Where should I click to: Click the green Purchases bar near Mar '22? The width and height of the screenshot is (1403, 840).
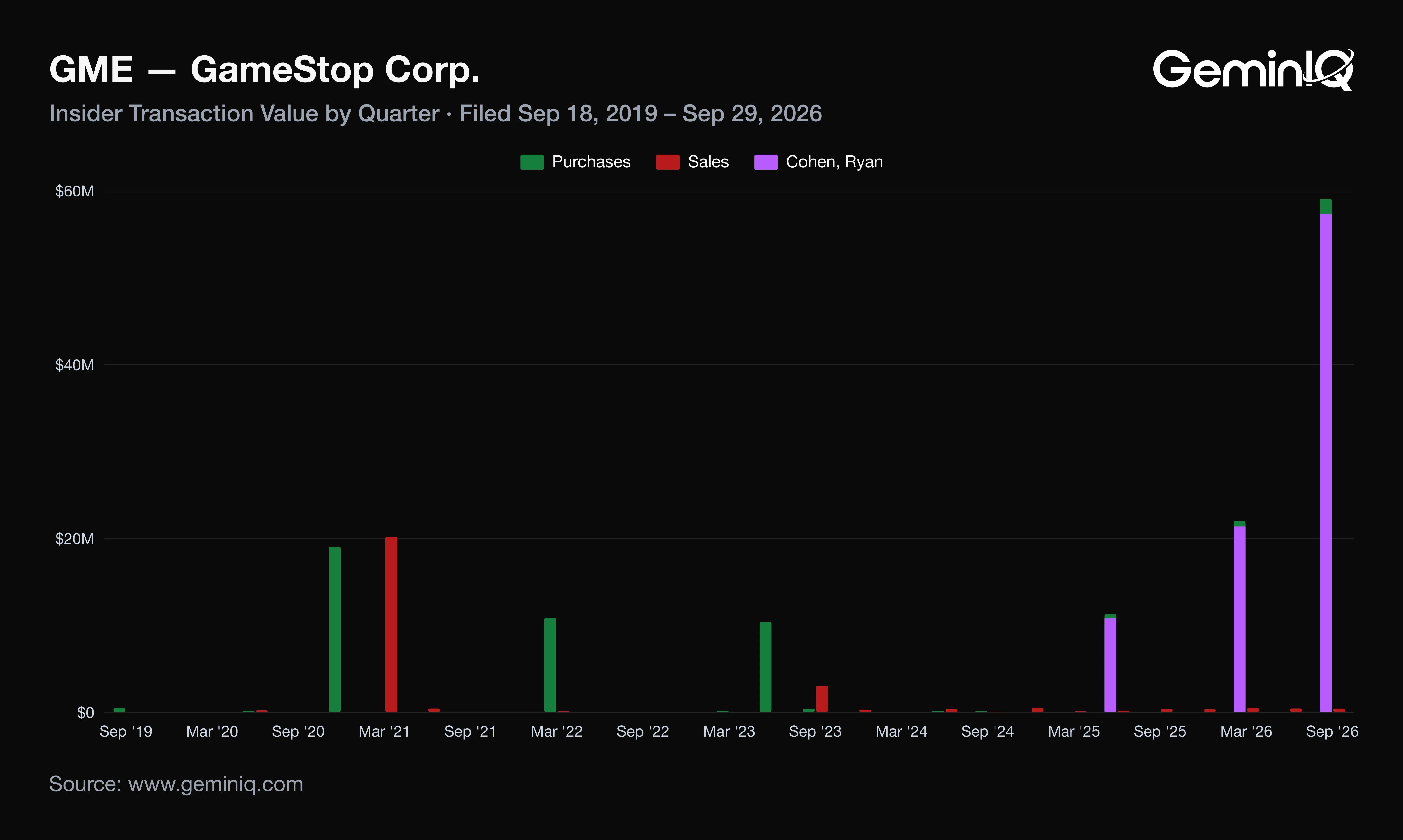point(550,665)
